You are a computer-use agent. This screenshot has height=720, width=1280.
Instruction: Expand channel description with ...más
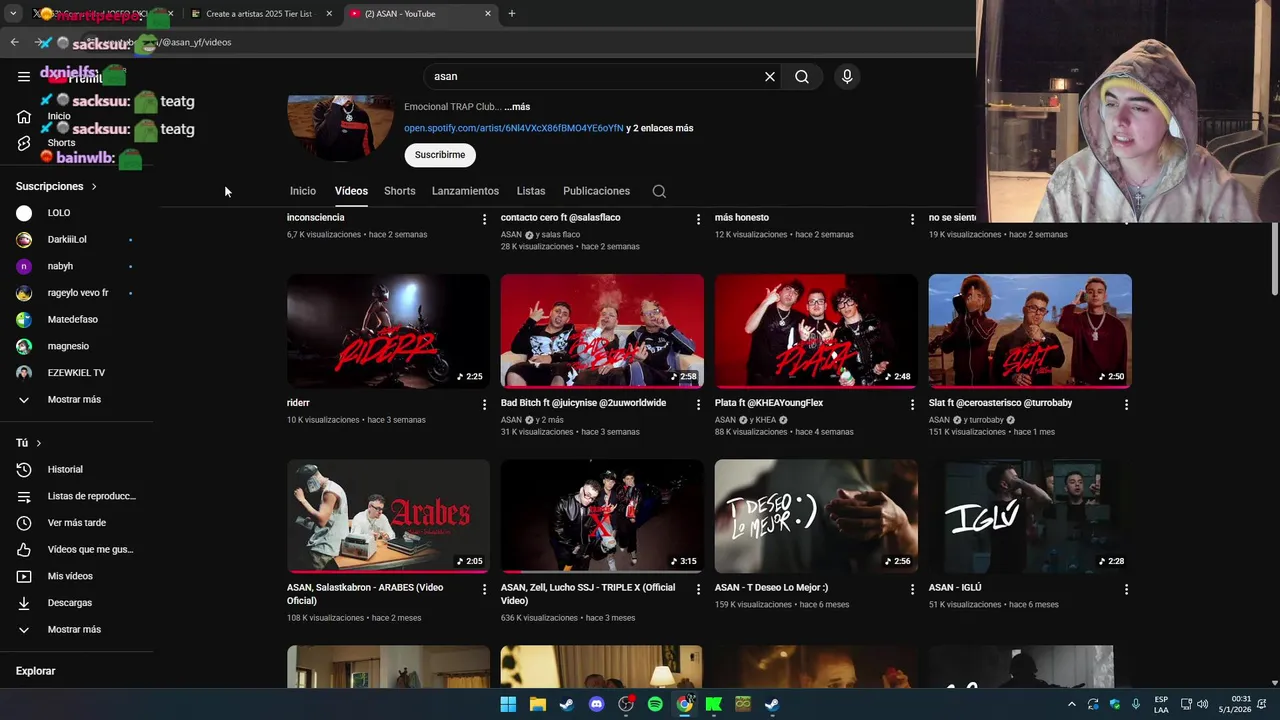(x=517, y=107)
